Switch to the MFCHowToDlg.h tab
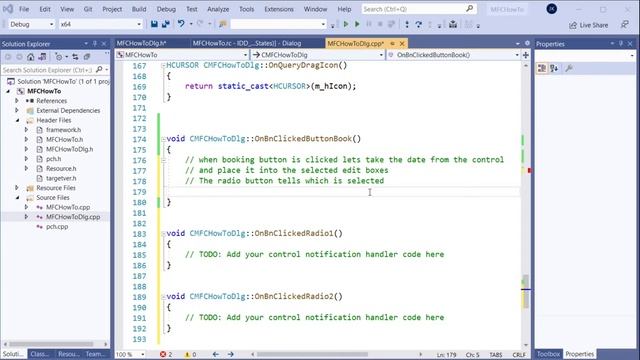Screen dimensions: 640x360 click(142, 43)
